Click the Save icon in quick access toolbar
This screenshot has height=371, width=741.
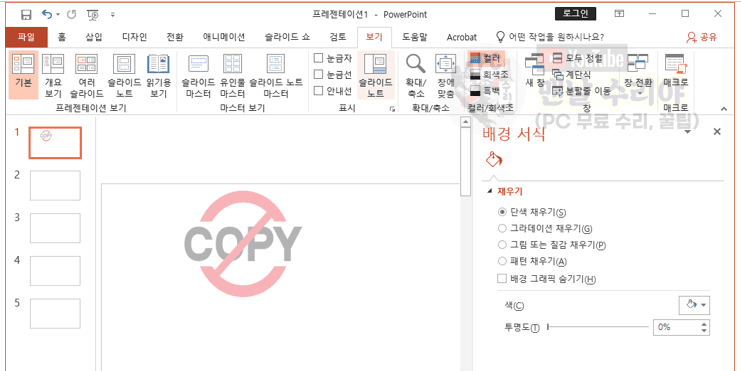pos(26,15)
